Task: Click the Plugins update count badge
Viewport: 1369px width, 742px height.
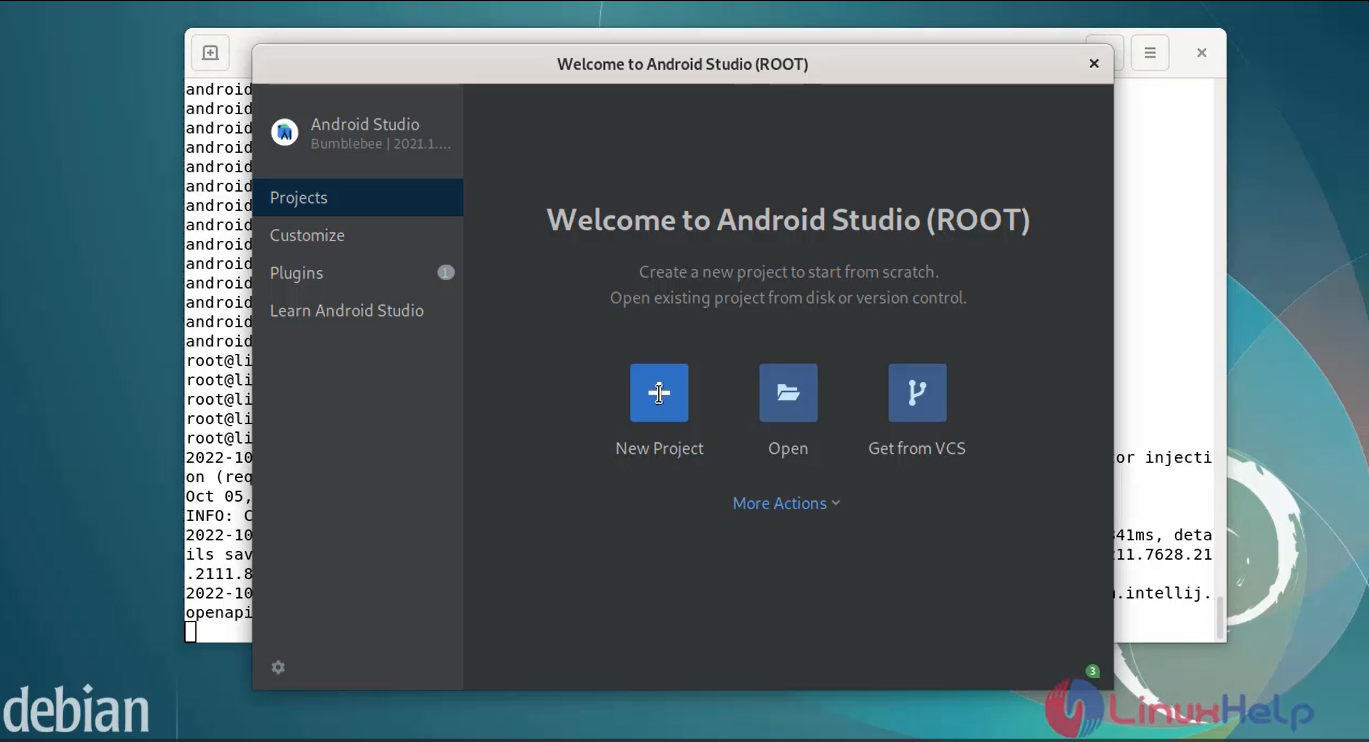Action: [446, 272]
